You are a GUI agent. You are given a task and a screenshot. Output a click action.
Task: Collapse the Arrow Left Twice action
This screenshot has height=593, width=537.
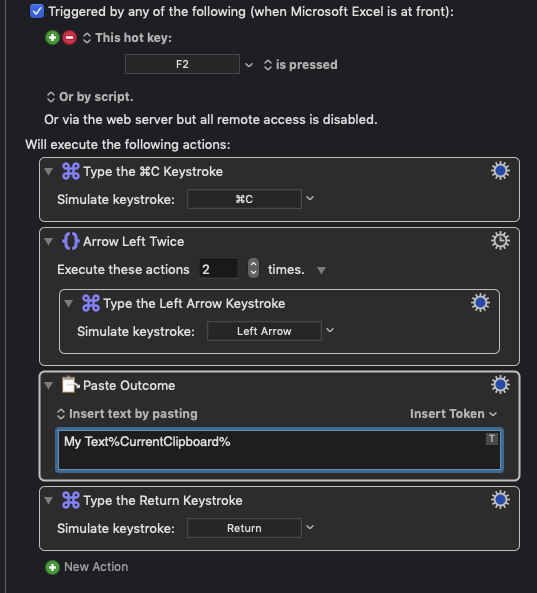[48, 241]
